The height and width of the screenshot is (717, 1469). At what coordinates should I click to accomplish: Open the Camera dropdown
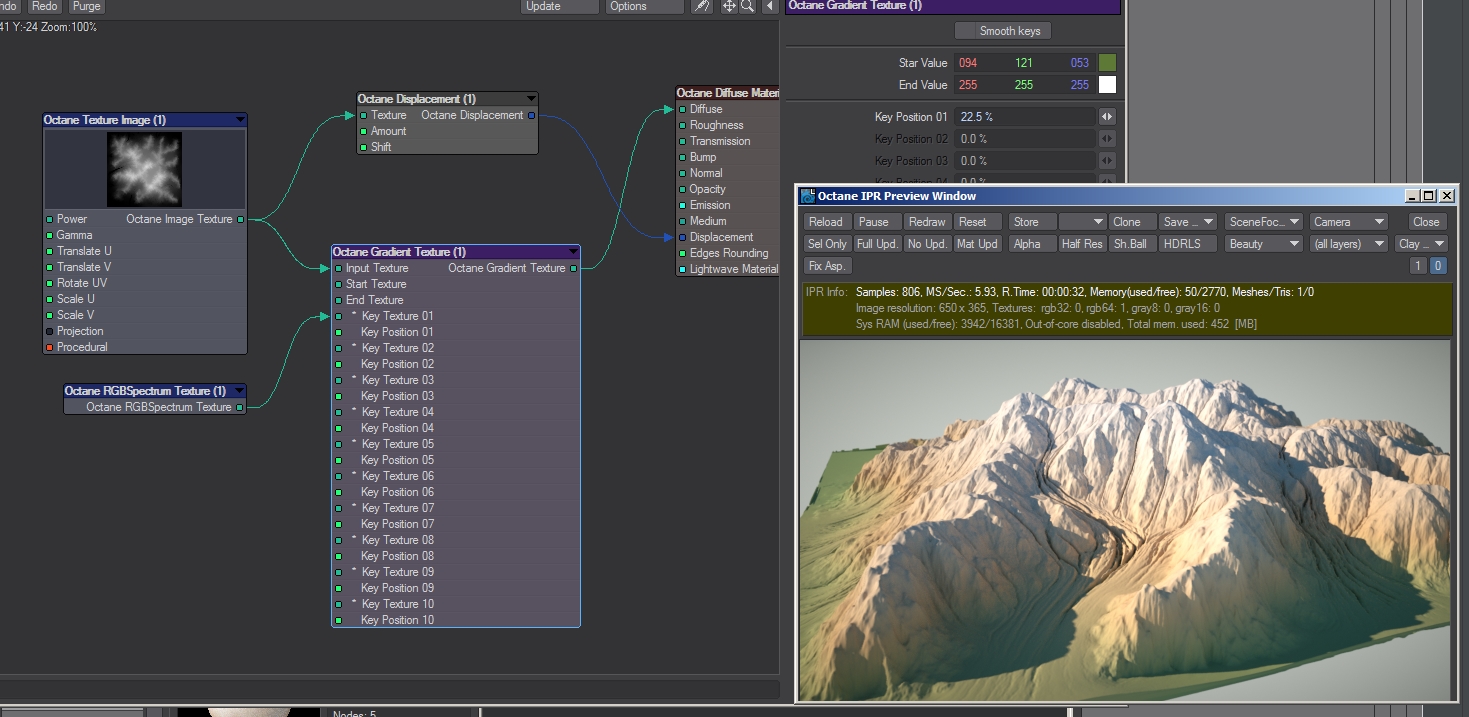[1348, 222]
